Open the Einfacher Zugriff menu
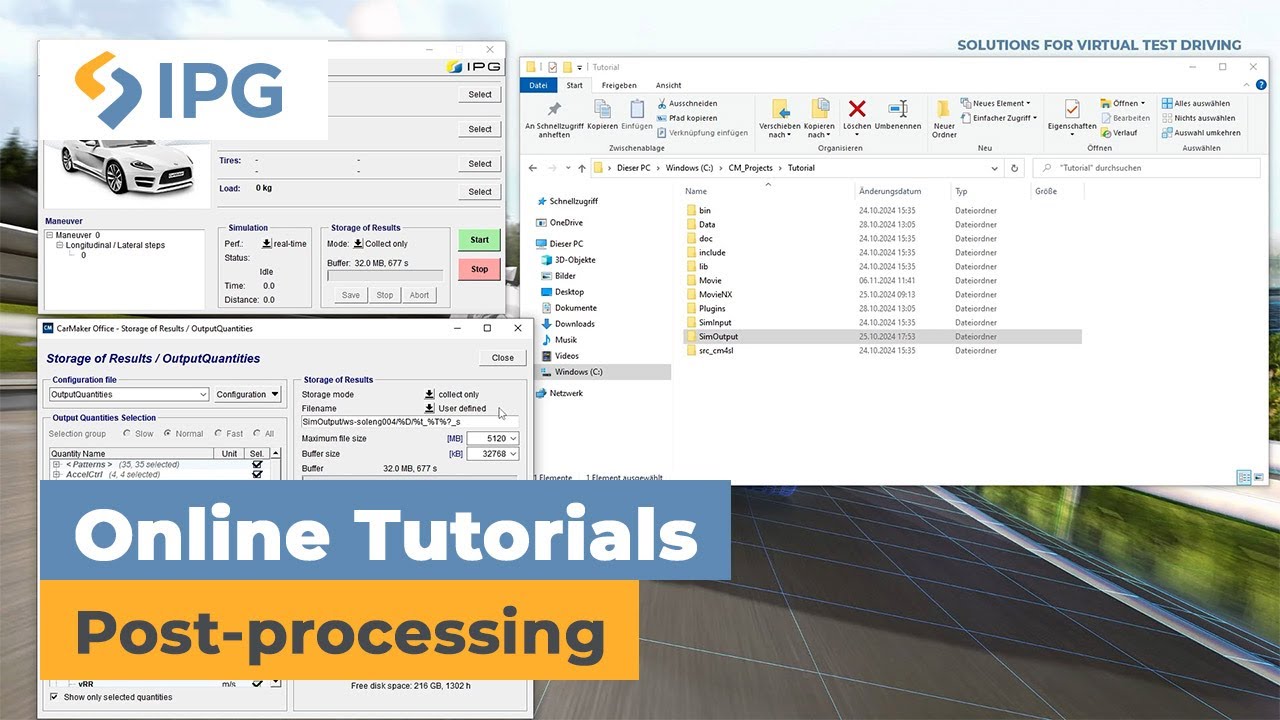The image size is (1280, 720). tap(998, 118)
